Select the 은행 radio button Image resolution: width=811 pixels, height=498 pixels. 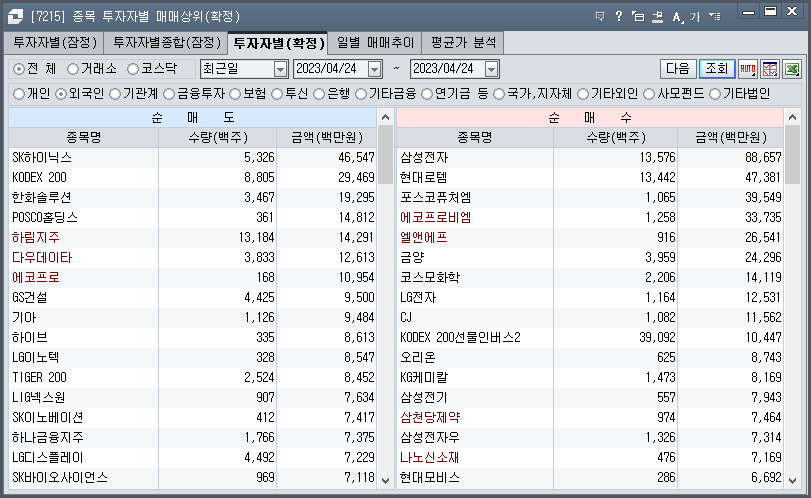coord(319,94)
